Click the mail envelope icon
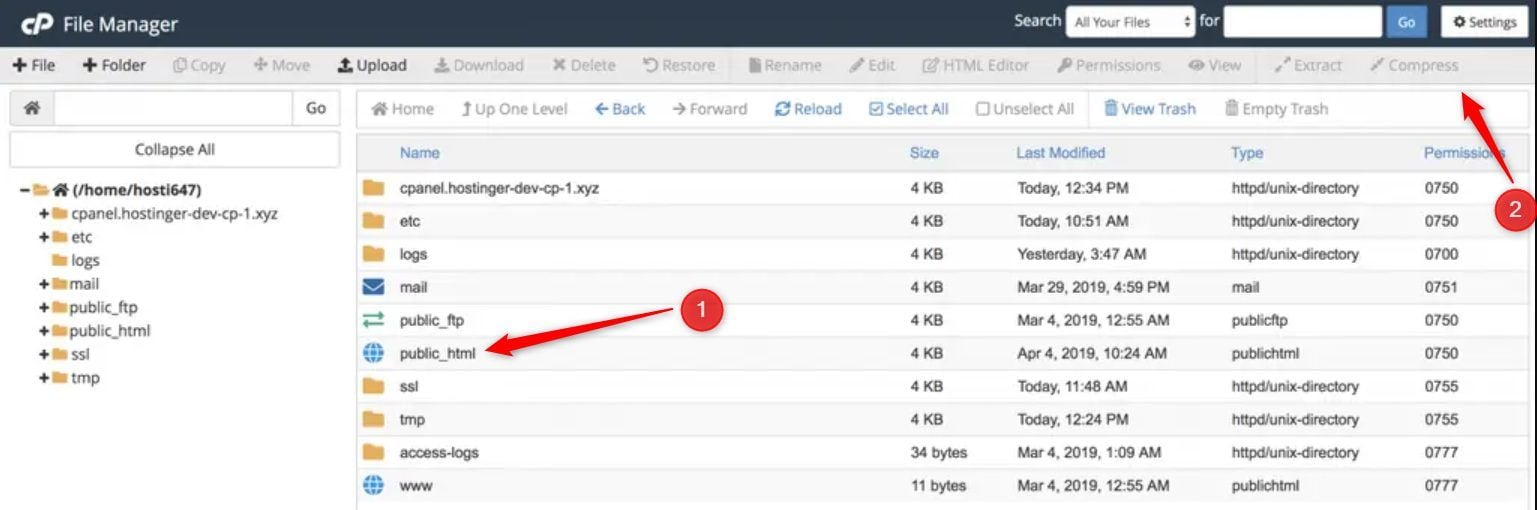The width and height of the screenshot is (1537, 510). click(x=374, y=287)
